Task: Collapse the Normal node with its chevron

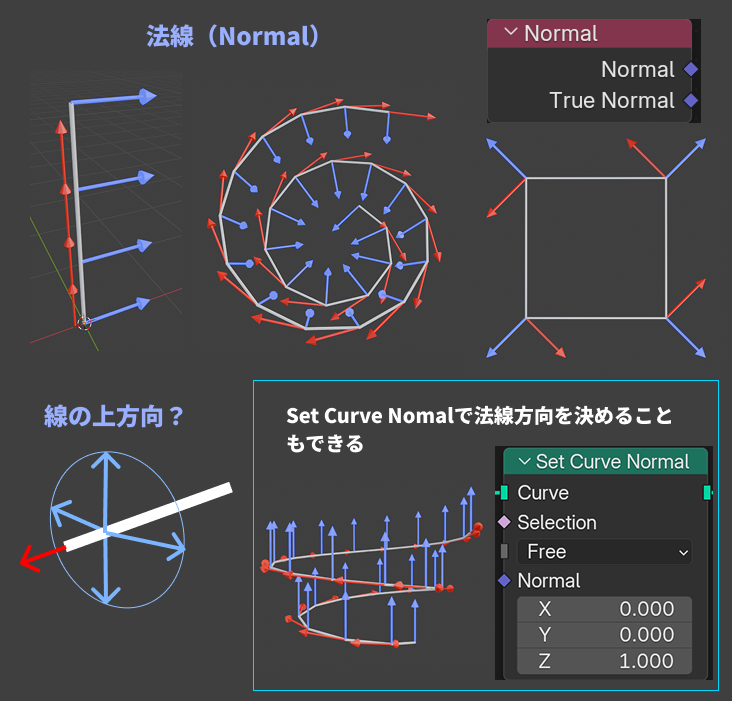Action: [511, 33]
